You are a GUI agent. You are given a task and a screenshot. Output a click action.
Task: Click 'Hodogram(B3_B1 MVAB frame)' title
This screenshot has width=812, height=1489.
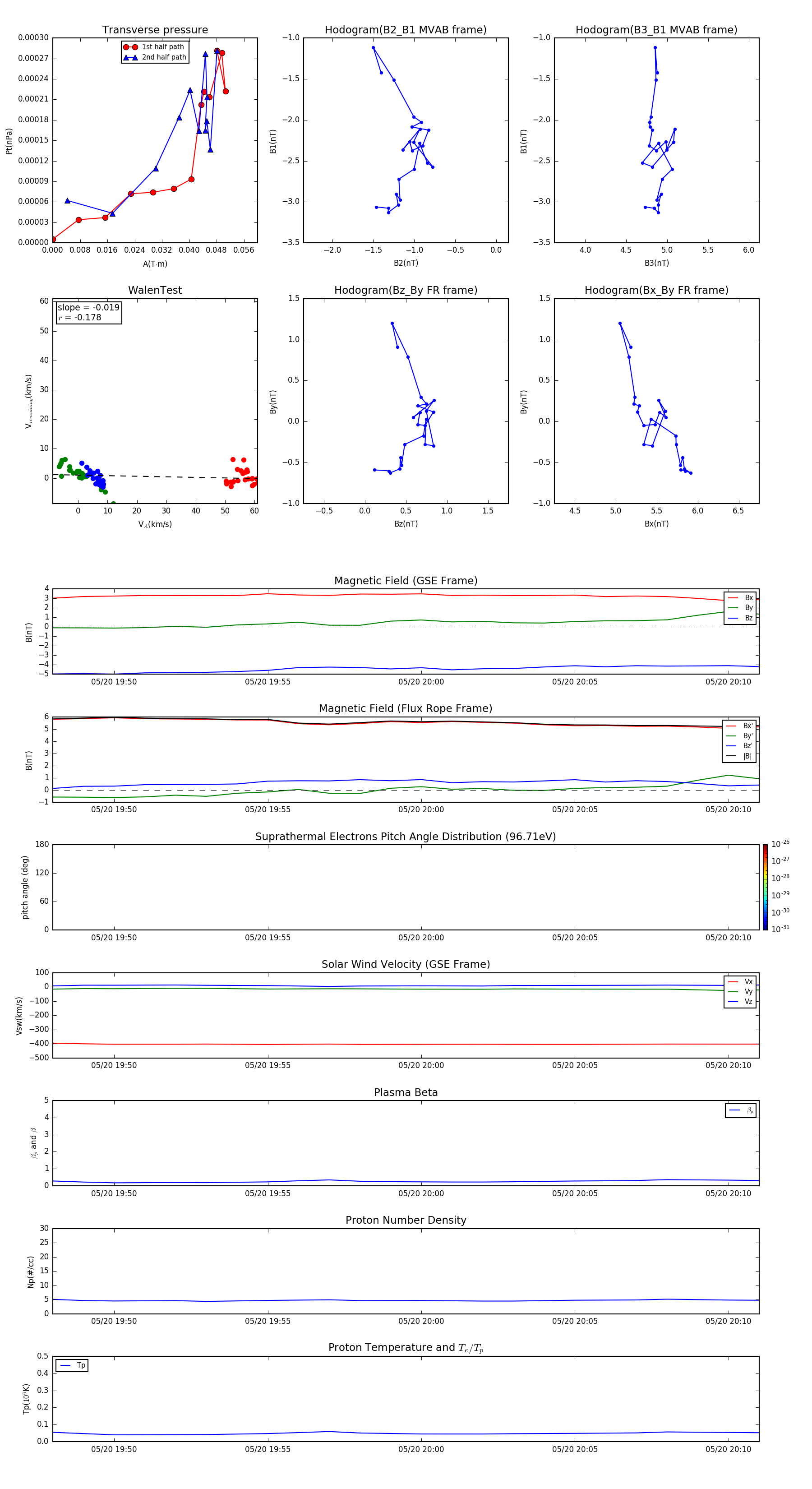coord(656,30)
